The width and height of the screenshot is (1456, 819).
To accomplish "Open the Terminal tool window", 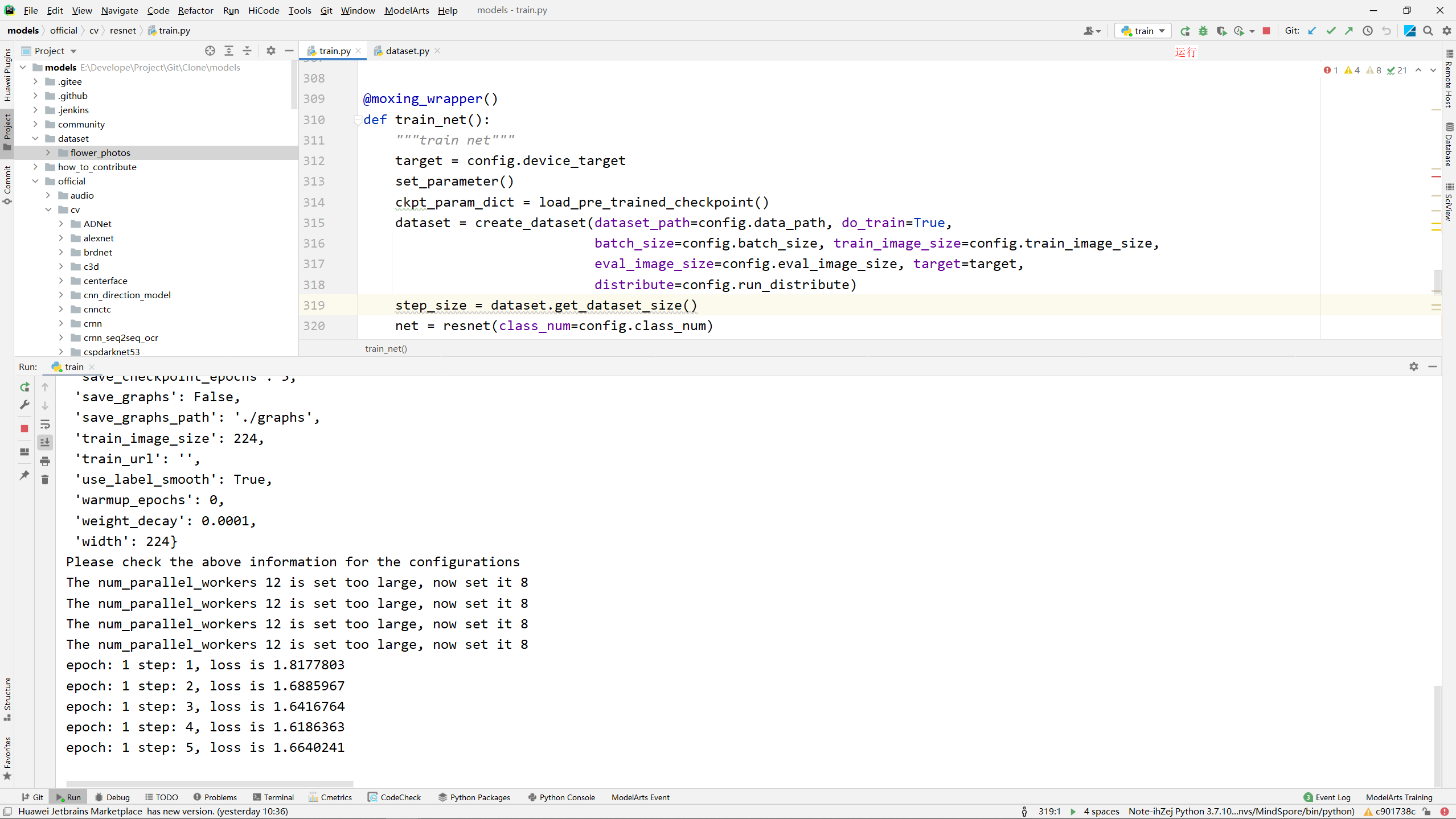I will click(273, 797).
